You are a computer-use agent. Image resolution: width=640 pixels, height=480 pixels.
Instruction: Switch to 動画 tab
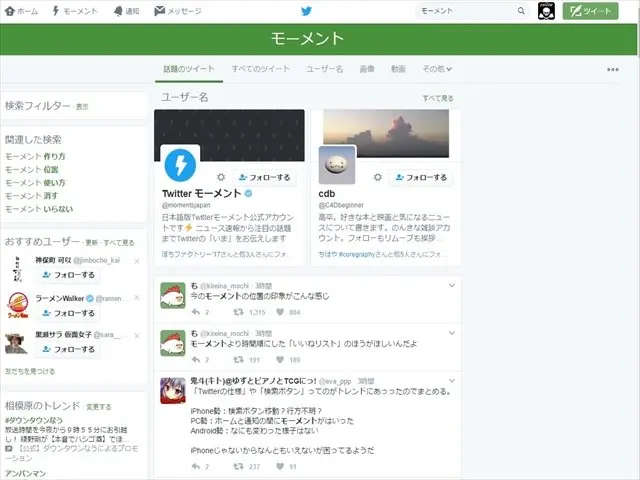[398, 69]
